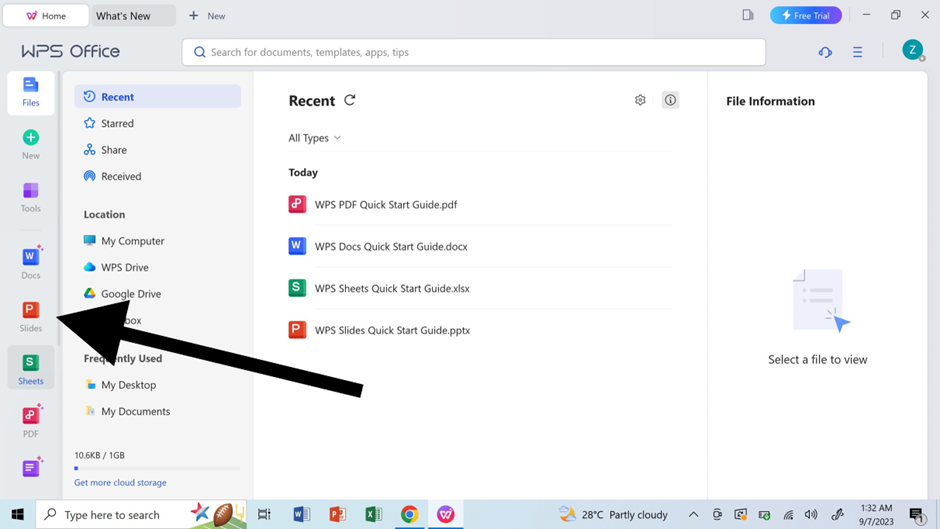Launch PDF from the sidebar
The height and width of the screenshot is (529, 940).
[31, 421]
